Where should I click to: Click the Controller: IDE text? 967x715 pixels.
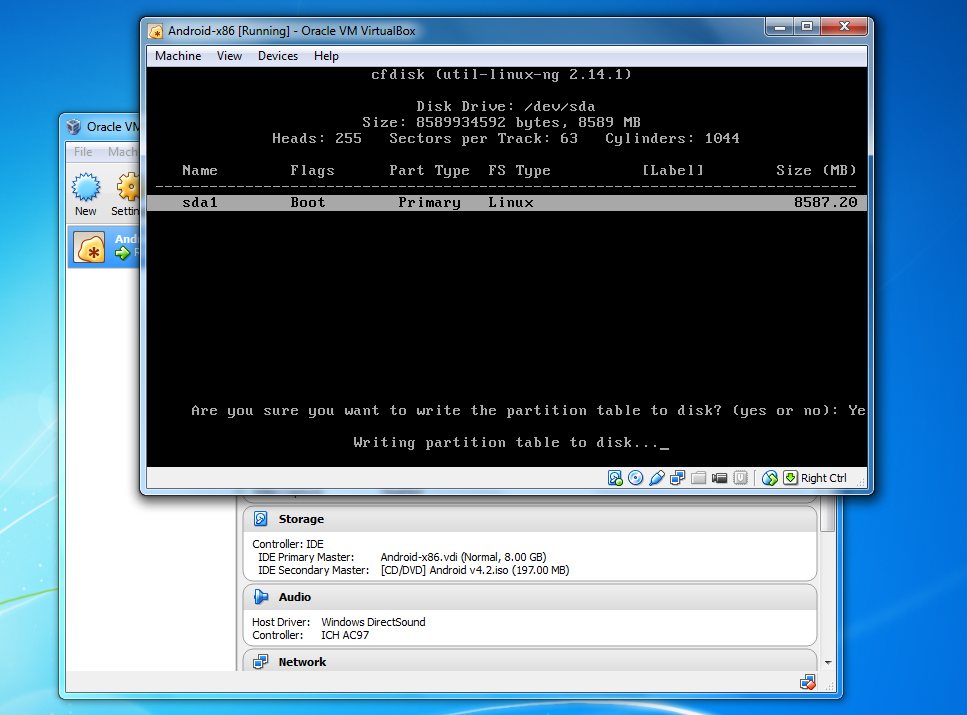(x=288, y=544)
